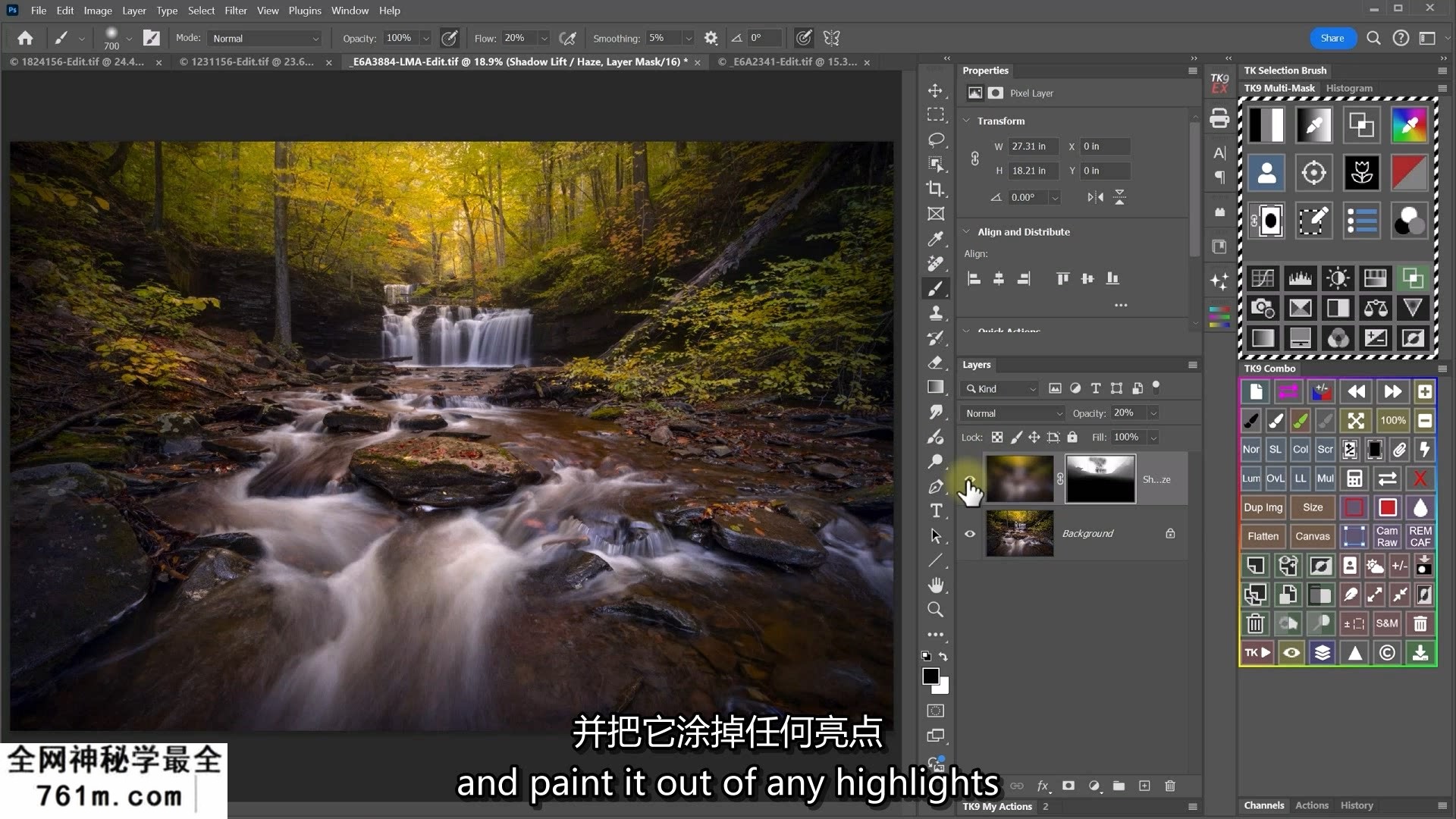Click the TK9 Canvas button

[1313, 536]
